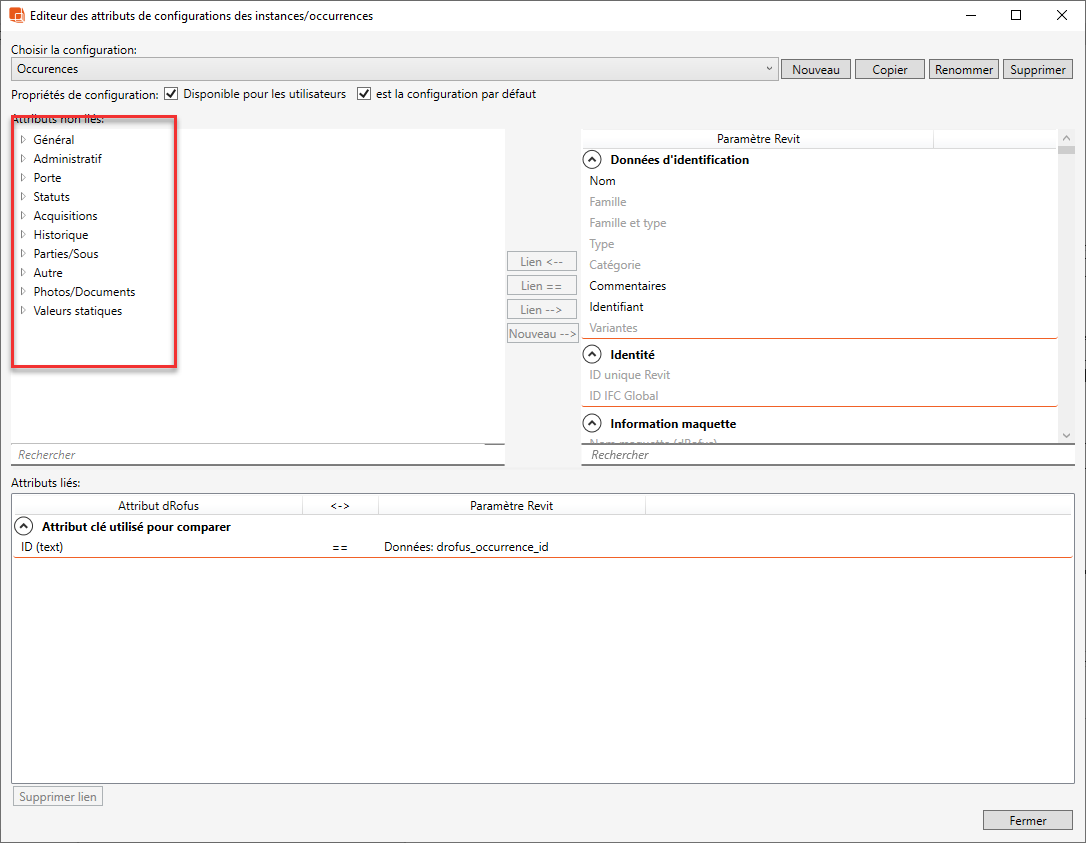Viewport: 1086px width, 843px height.
Task: Expand the Valeurs statiques node
Action: (x=23, y=311)
